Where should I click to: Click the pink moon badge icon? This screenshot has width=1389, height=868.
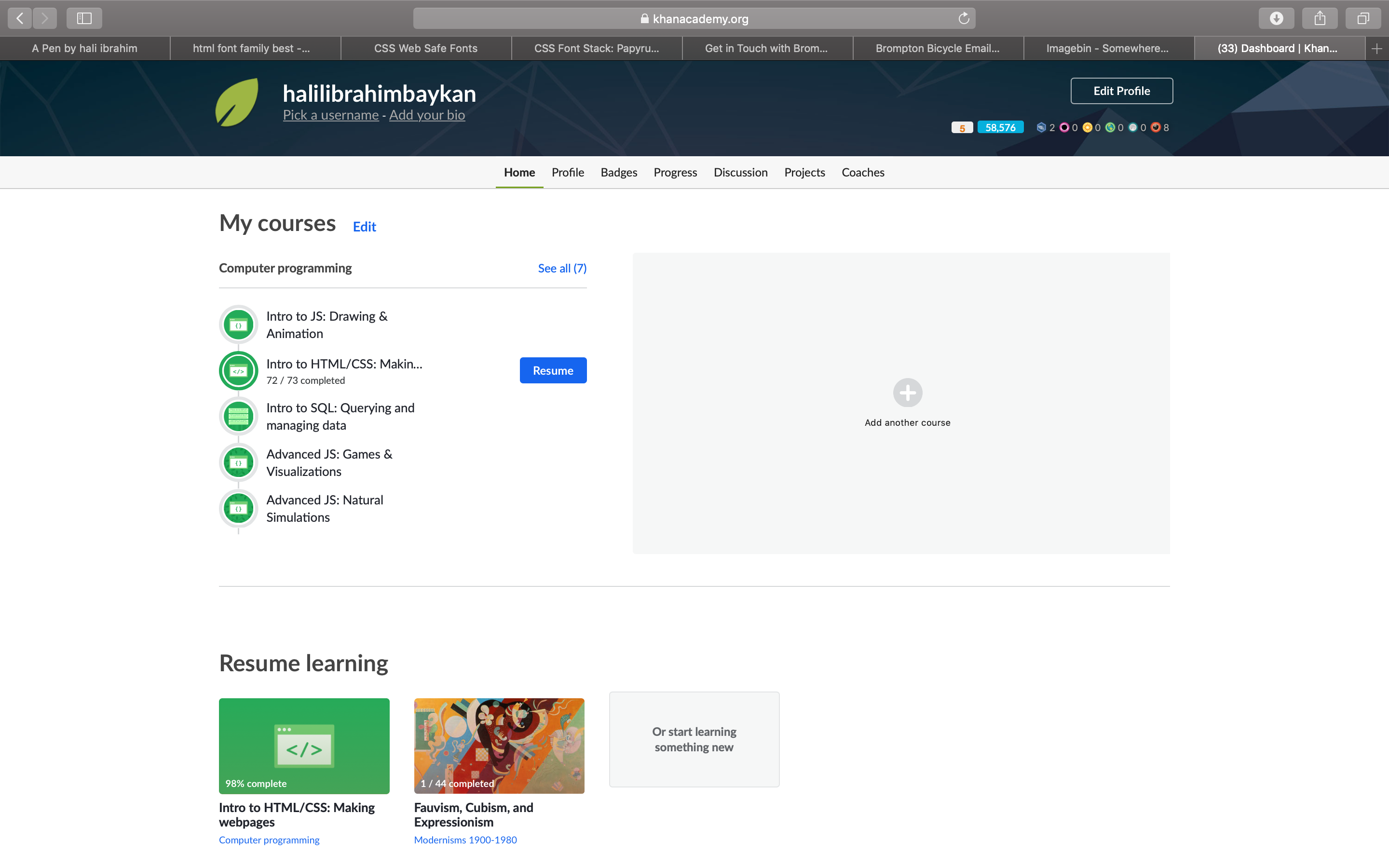click(x=1064, y=127)
